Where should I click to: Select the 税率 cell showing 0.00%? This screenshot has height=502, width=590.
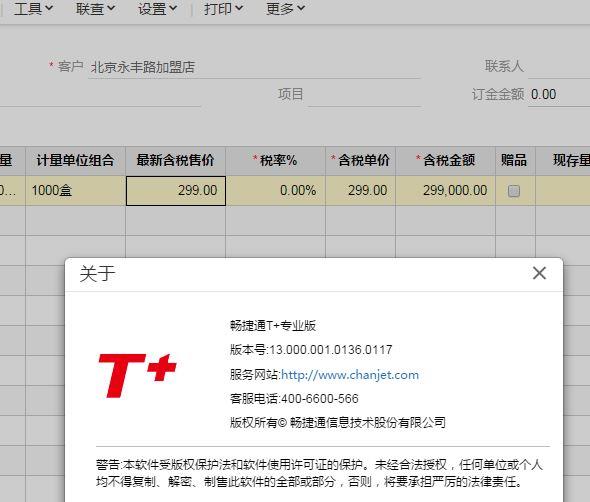click(275, 191)
